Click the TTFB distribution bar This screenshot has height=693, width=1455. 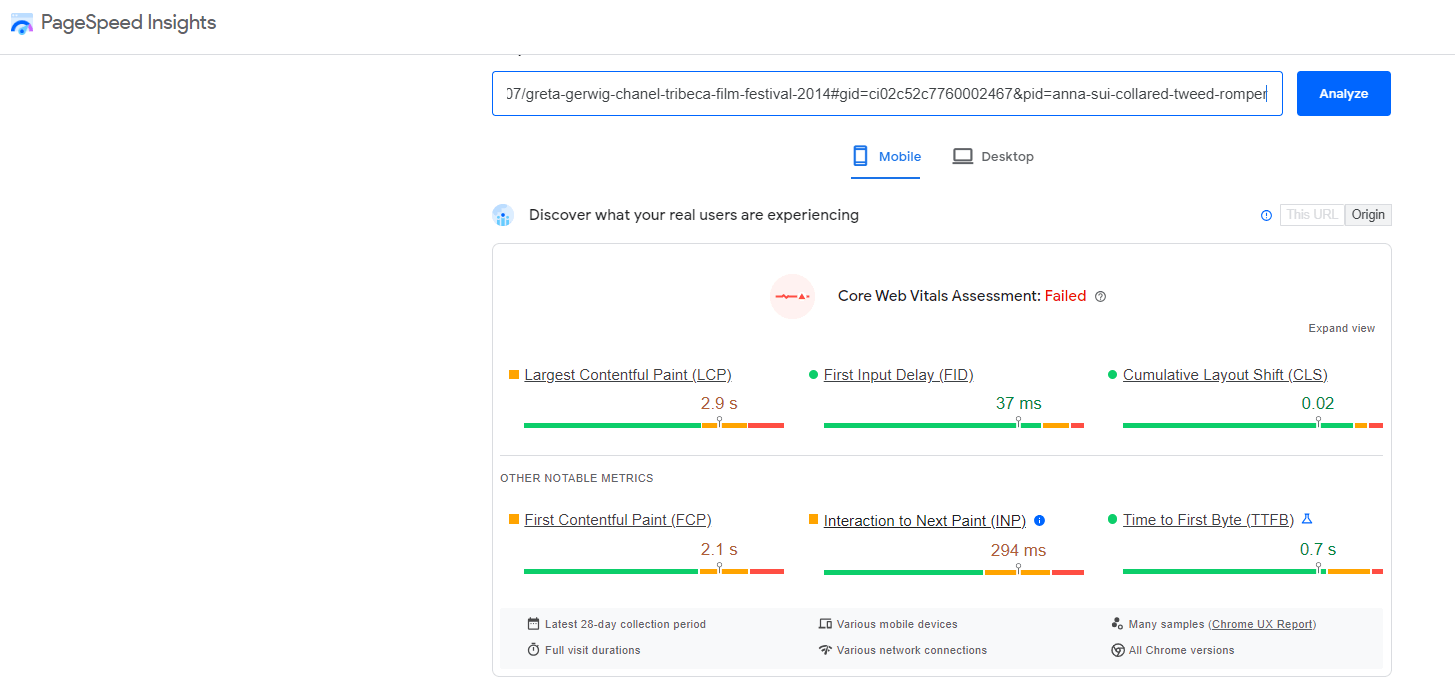click(1253, 571)
